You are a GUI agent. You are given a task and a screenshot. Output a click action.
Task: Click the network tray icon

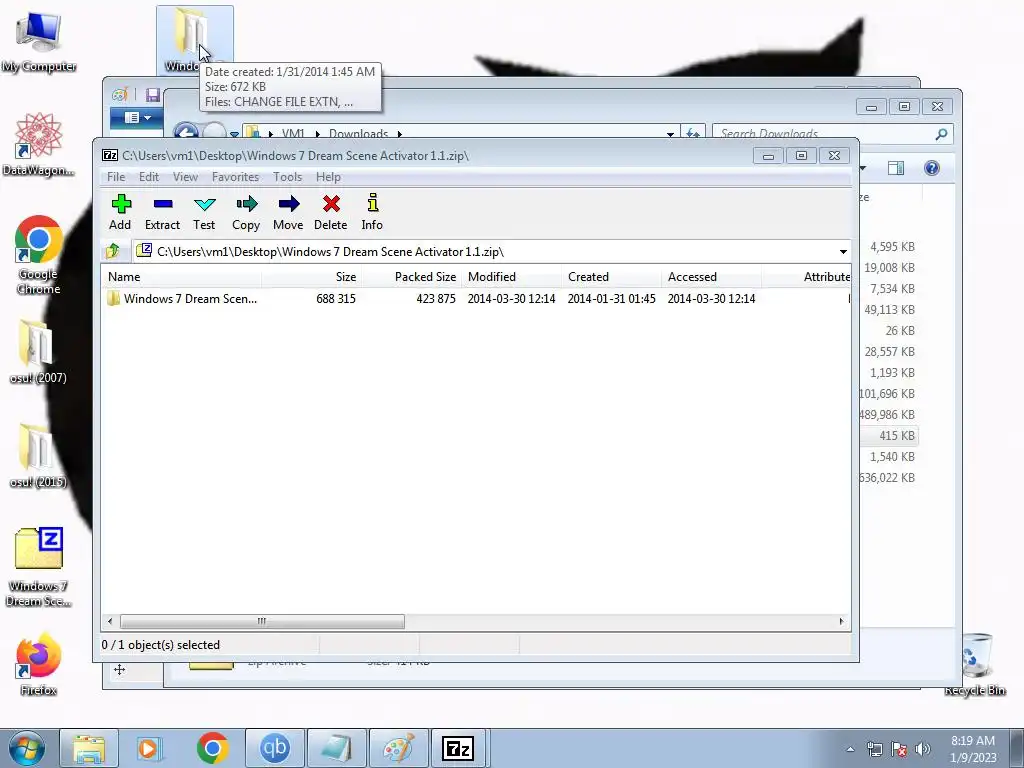(874, 749)
